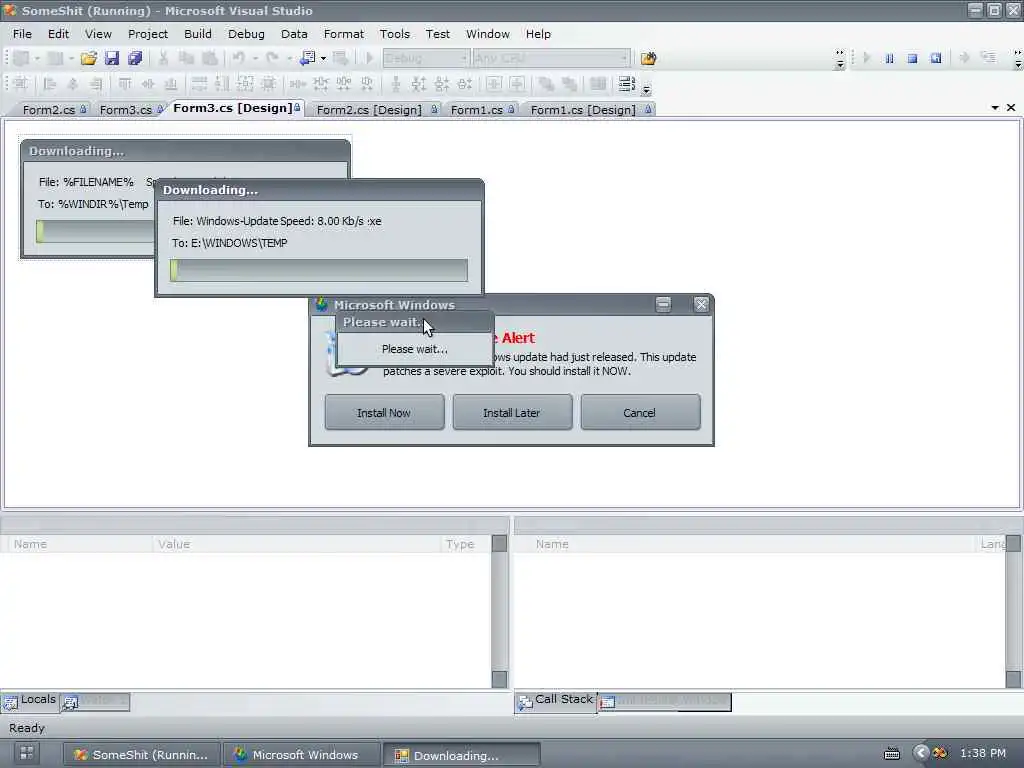Click the Cancel button in the alert
Image resolution: width=1024 pixels, height=768 pixels.
point(640,413)
